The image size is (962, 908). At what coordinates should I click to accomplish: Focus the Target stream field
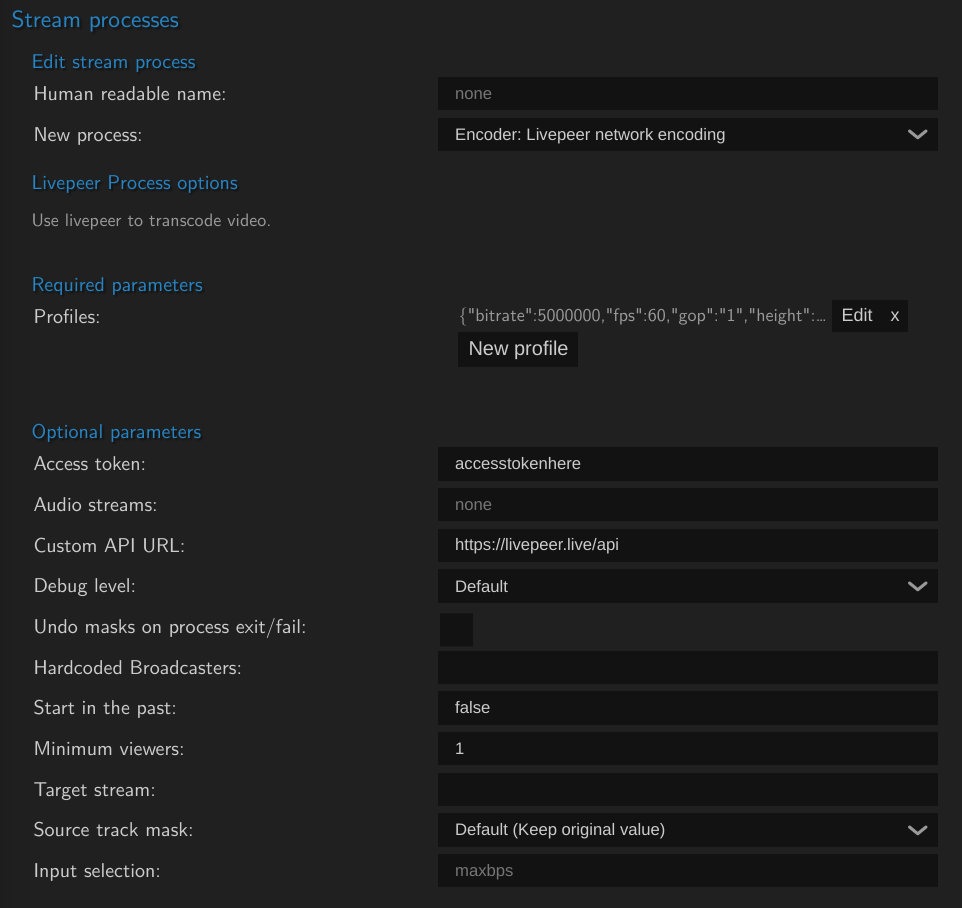click(x=687, y=789)
